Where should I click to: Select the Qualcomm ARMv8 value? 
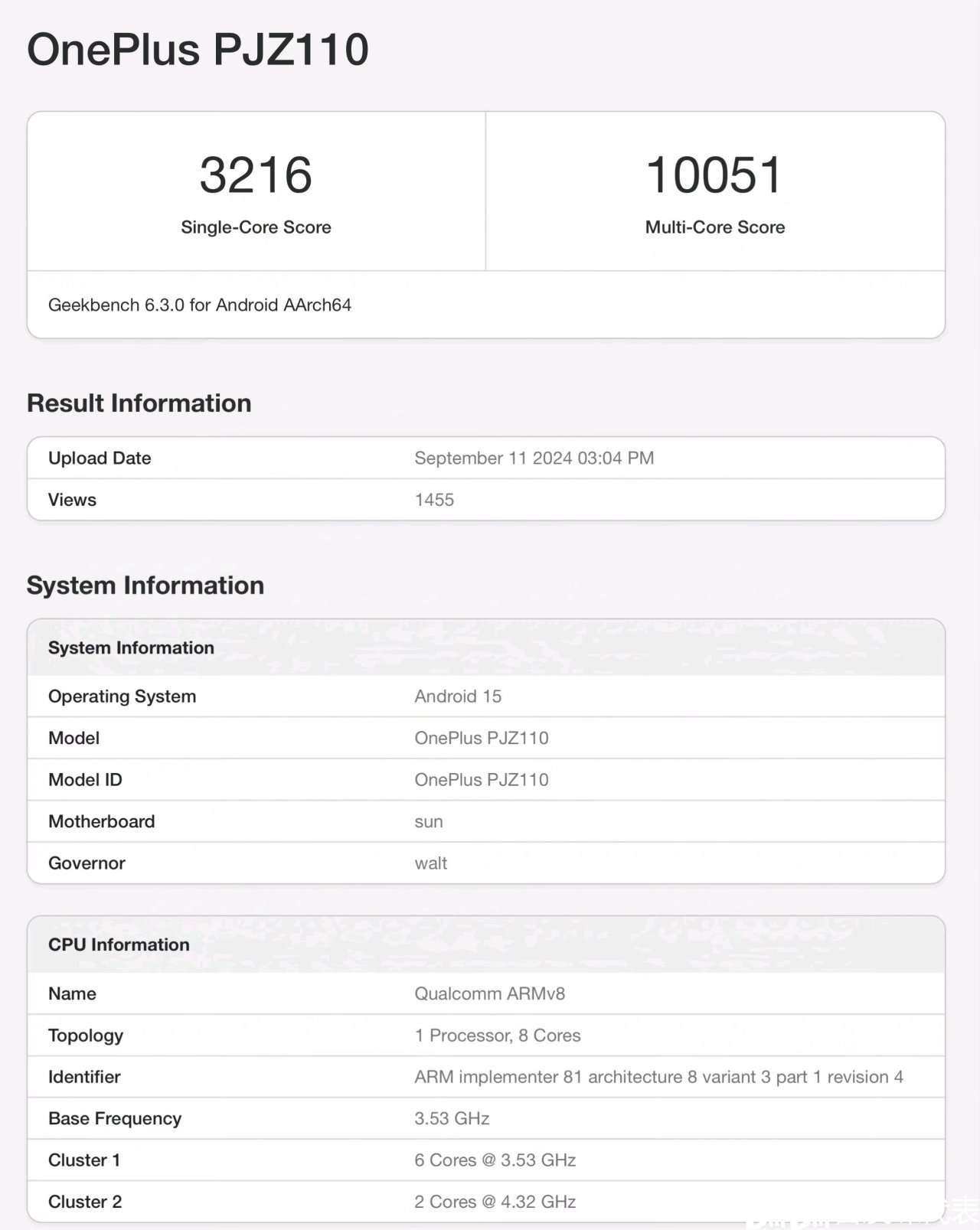pos(490,993)
